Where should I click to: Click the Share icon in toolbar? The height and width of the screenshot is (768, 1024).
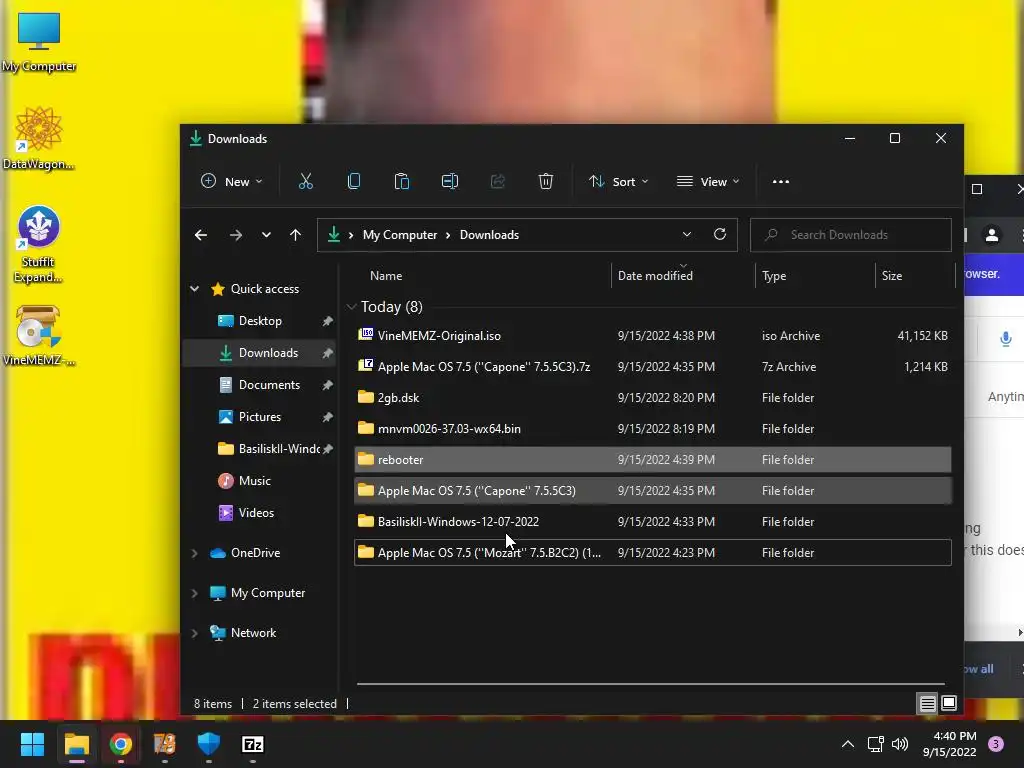click(x=498, y=182)
